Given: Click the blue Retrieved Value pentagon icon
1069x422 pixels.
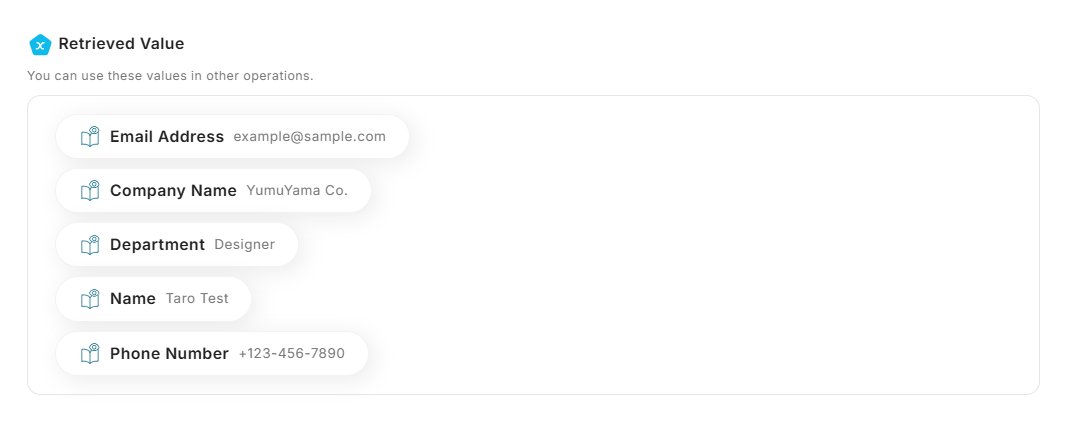Looking at the screenshot, I should point(40,45).
